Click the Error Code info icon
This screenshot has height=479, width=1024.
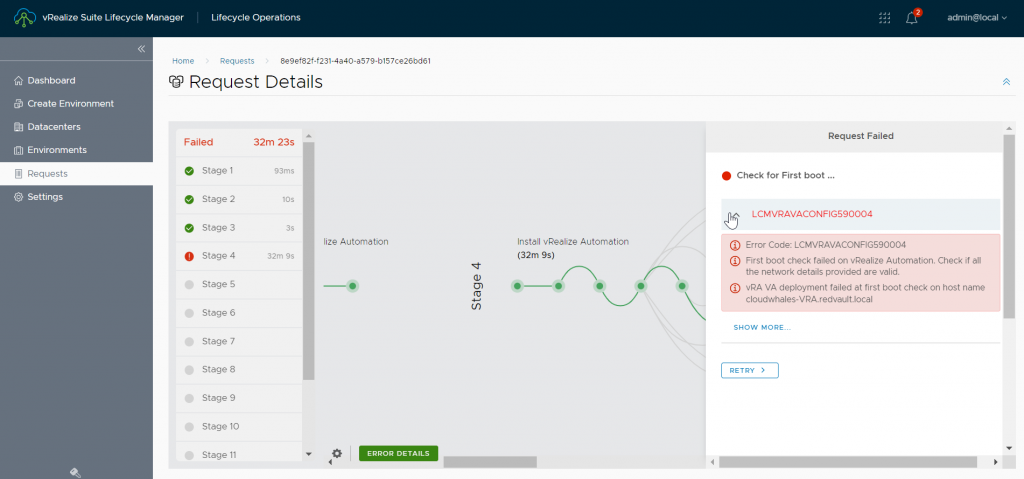pyautogui.click(x=734, y=245)
